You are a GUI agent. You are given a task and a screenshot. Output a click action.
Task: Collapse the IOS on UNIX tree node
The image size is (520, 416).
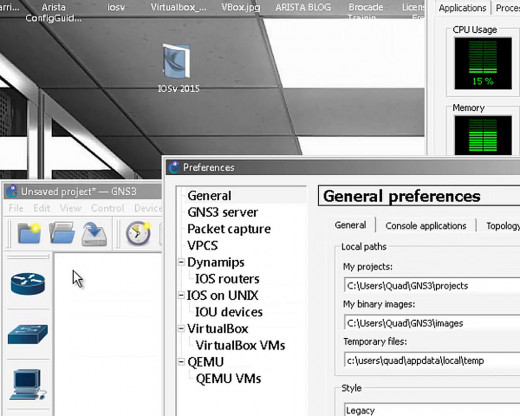181,295
